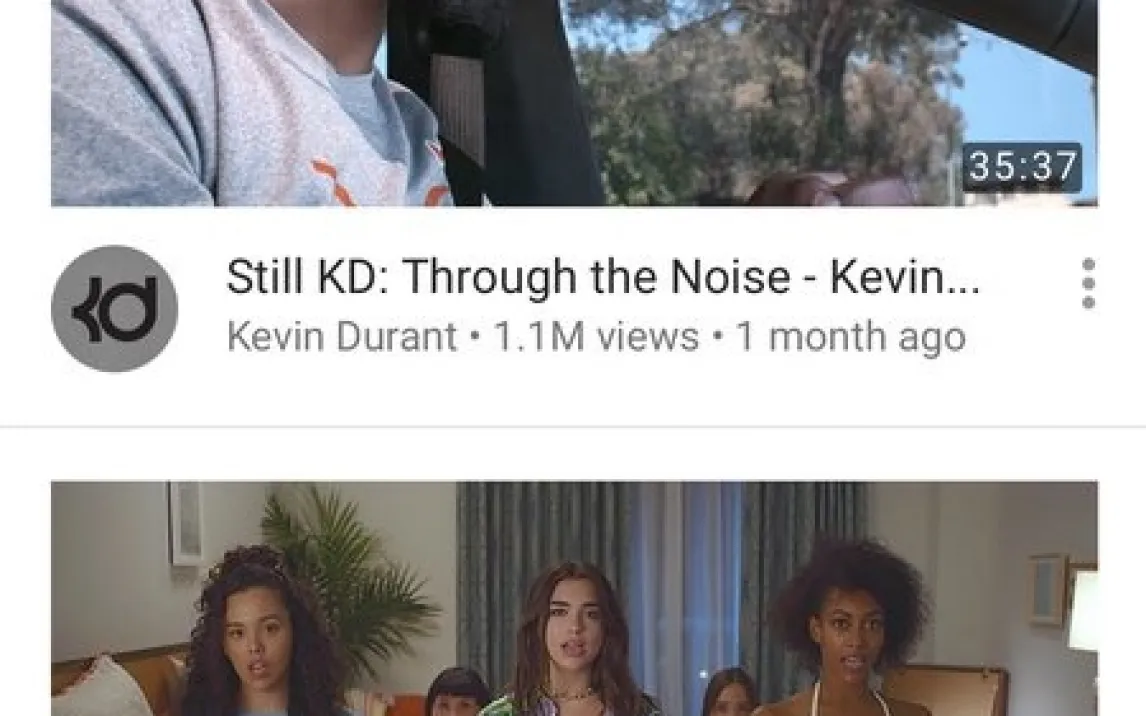Click the Kevin Durant channel name text

[x=342, y=337]
